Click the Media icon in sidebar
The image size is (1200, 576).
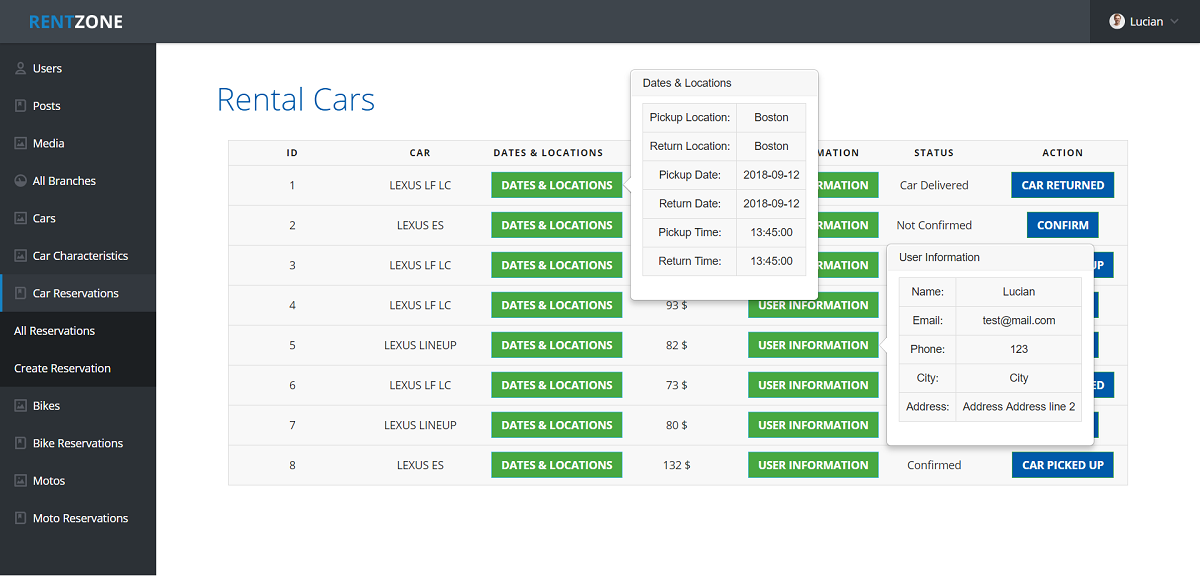(21, 144)
